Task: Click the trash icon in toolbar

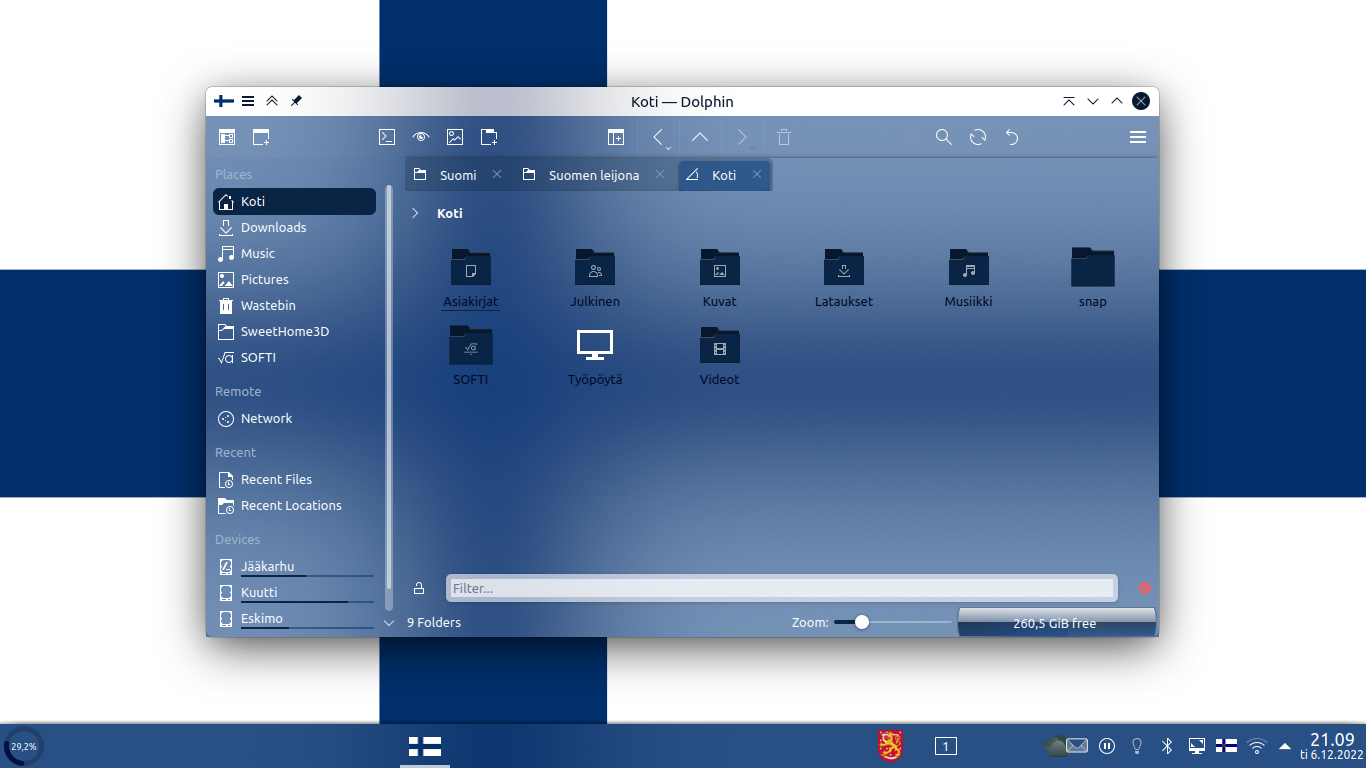Action: pos(784,137)
